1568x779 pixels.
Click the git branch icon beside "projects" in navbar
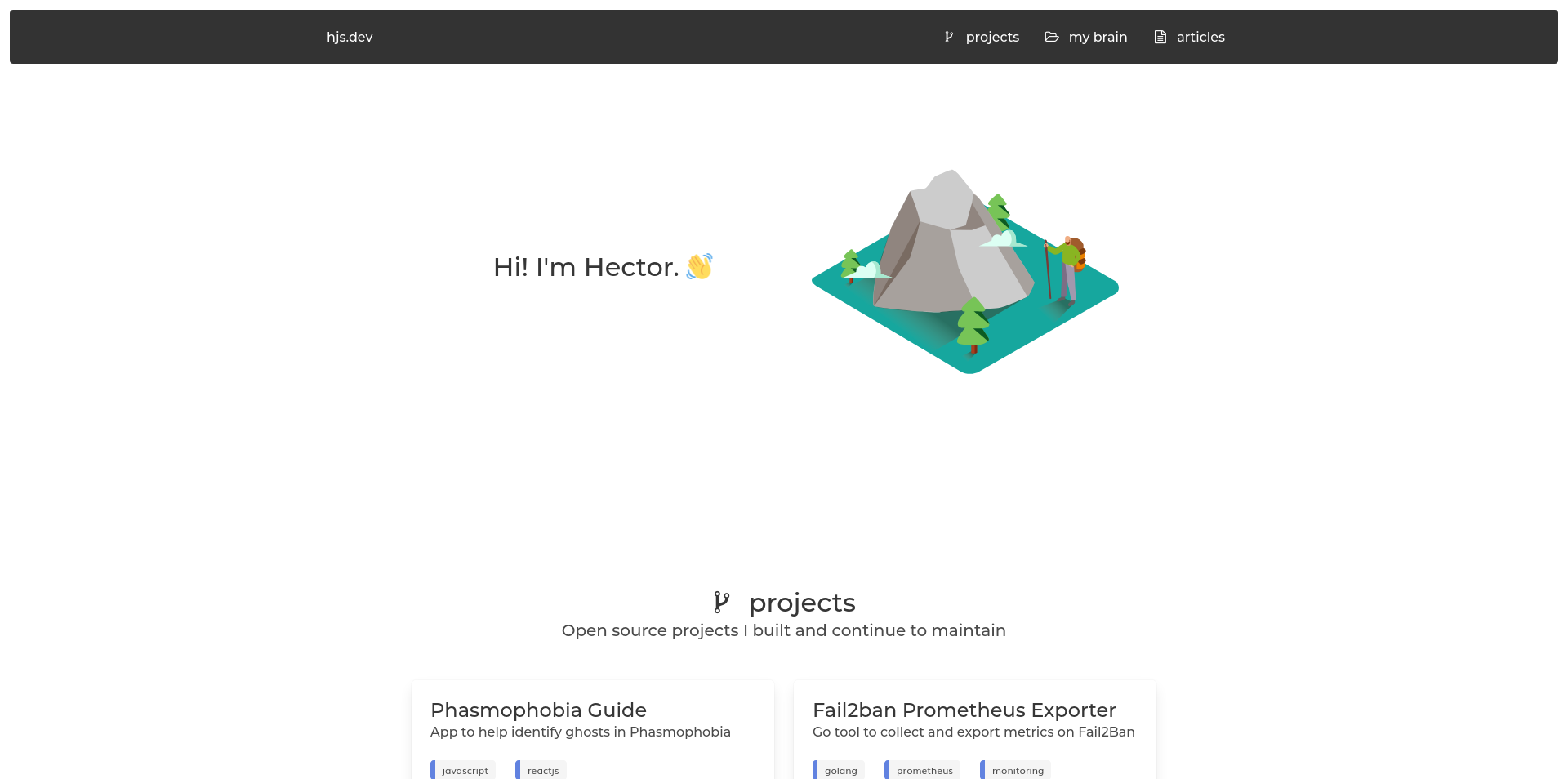point(947,37)
